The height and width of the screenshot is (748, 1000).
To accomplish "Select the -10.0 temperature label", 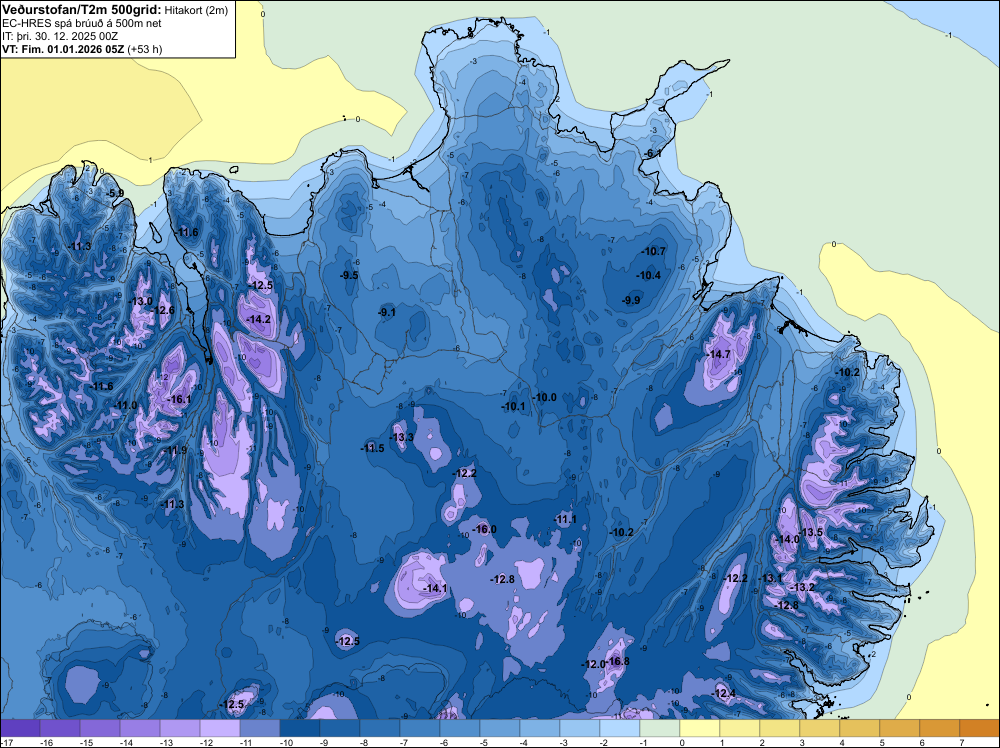I will tap(545, 397).
